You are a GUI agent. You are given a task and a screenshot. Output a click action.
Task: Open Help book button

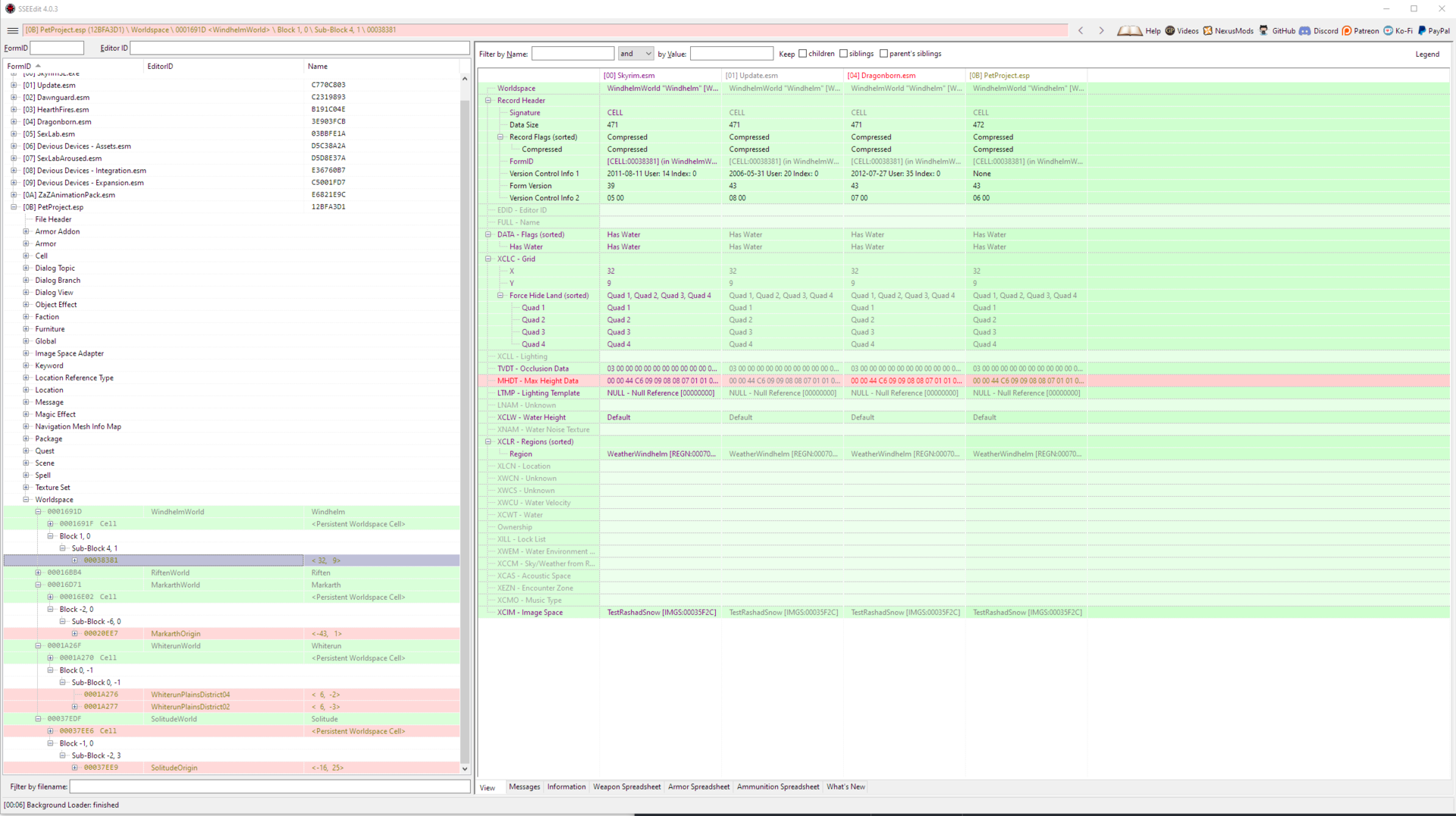click(x=1139, y=30)
